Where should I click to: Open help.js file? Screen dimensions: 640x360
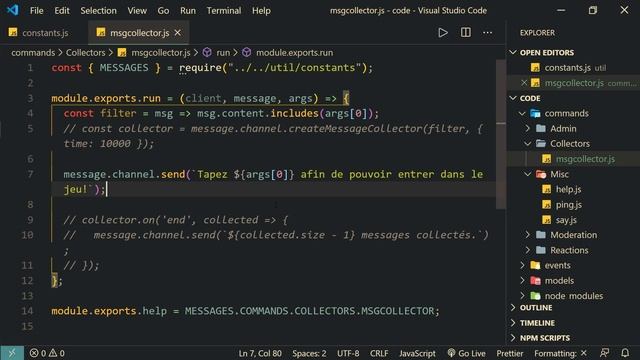(x=573, y=189)
